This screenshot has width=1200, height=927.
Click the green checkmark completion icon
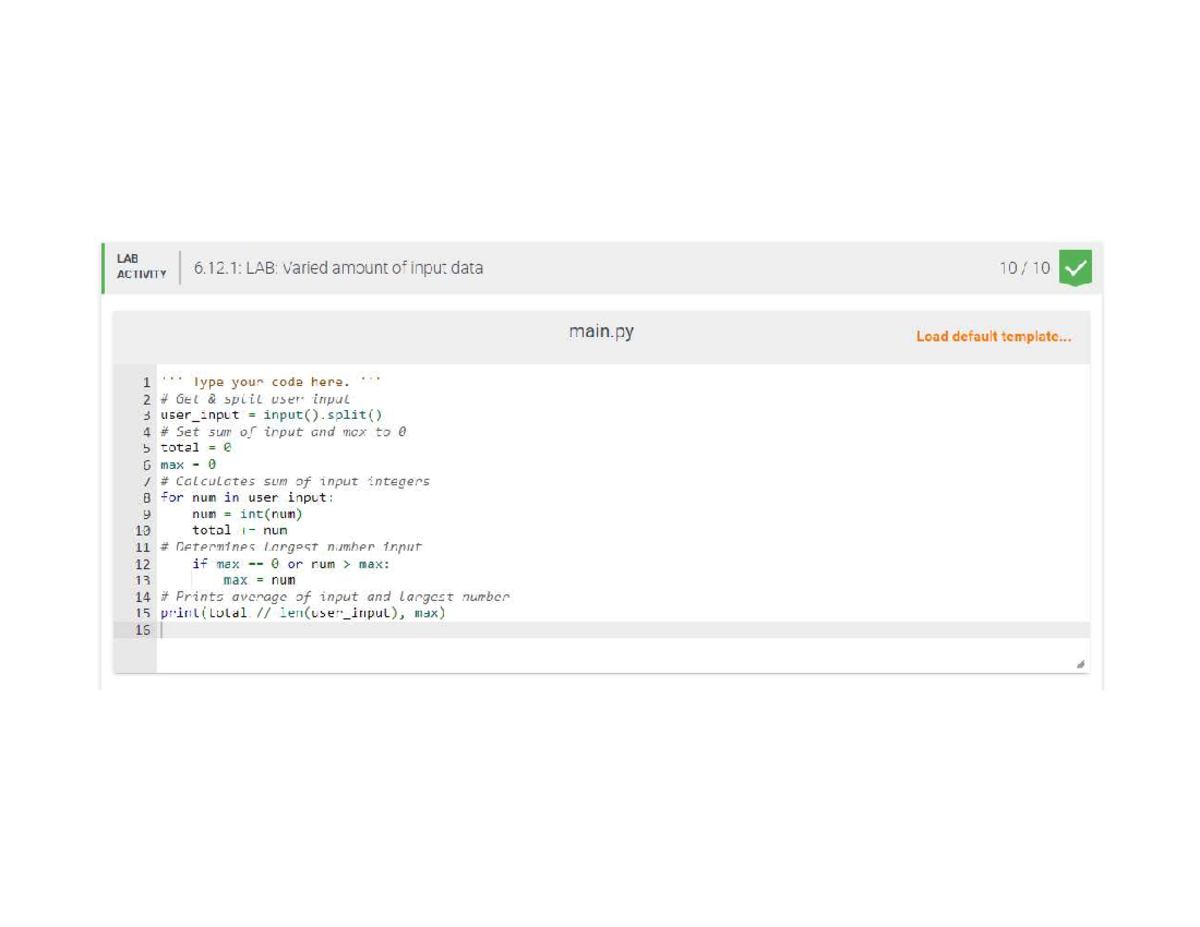point(1075,267)
